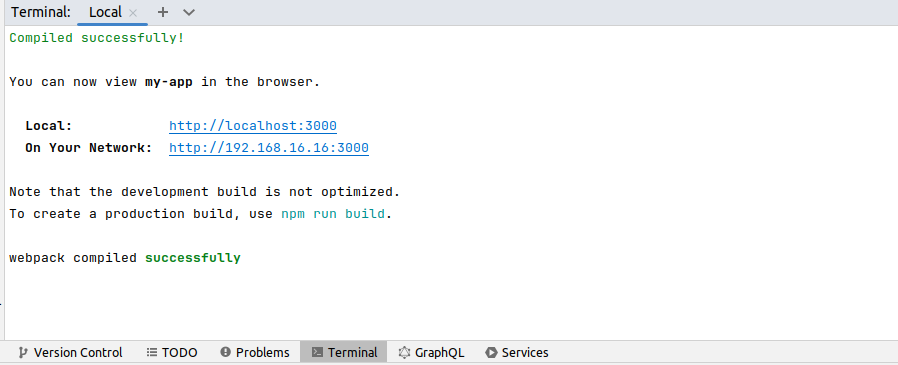Click the Terminal prompt icon in bottom bar
Screen dimensions: 898x365
(317, 352)
